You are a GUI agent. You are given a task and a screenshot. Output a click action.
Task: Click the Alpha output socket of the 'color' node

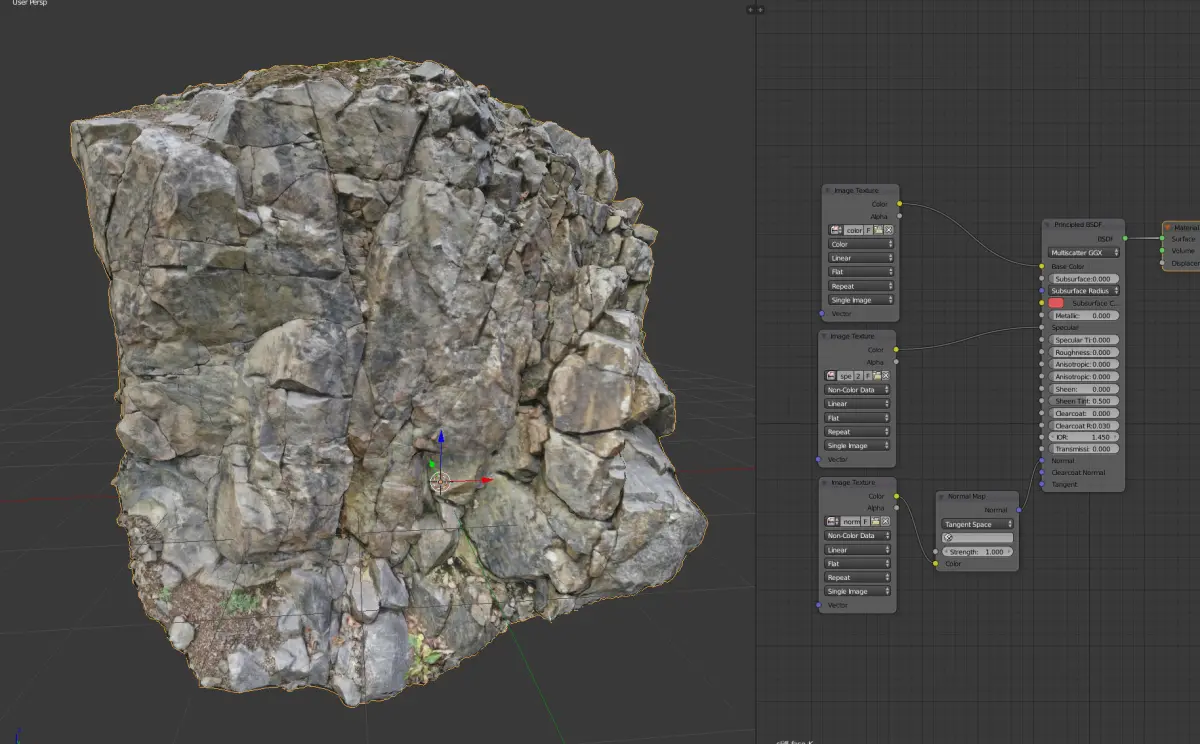tap(900, 216)
